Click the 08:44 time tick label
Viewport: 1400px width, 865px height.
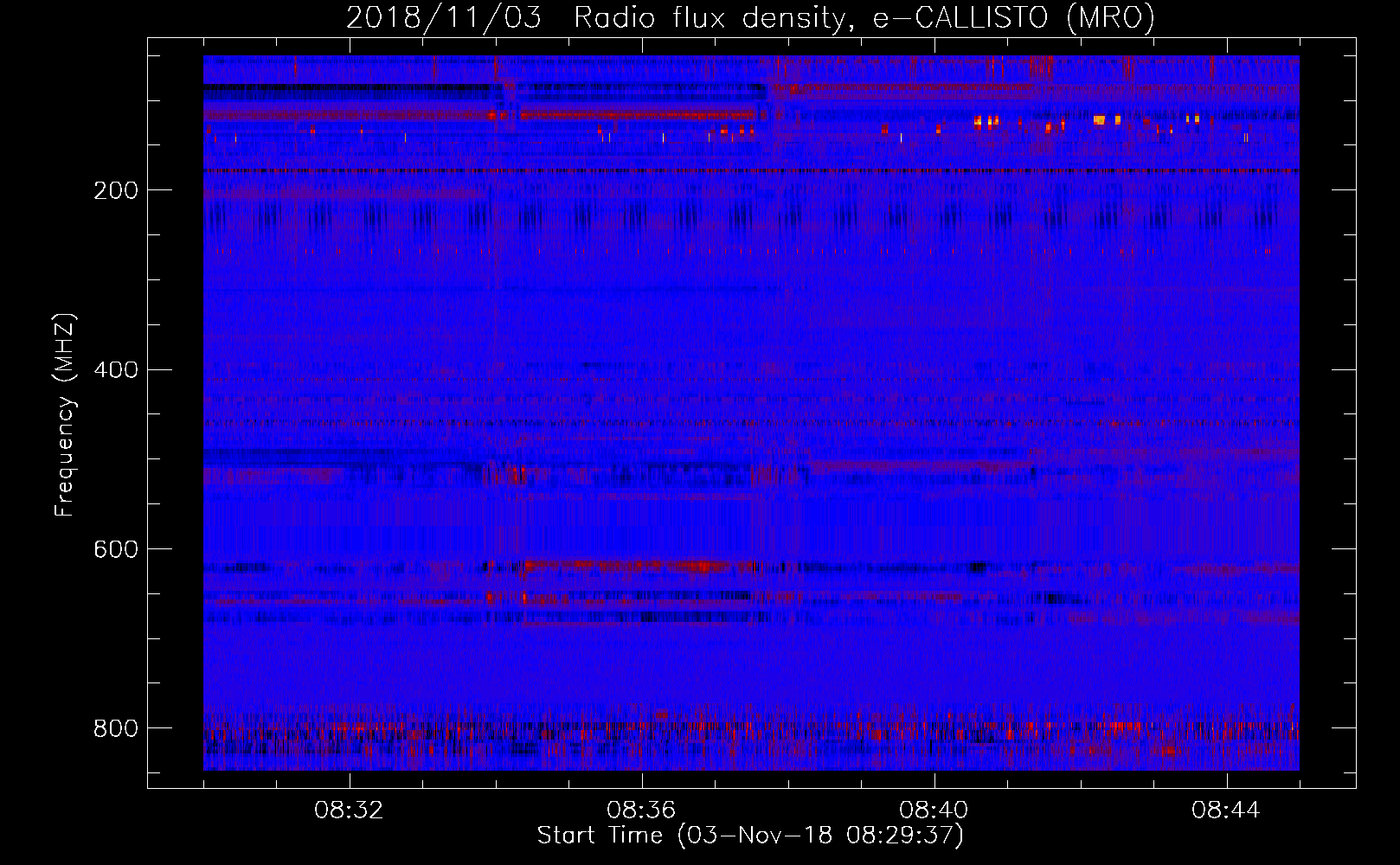coord(1226,811)
